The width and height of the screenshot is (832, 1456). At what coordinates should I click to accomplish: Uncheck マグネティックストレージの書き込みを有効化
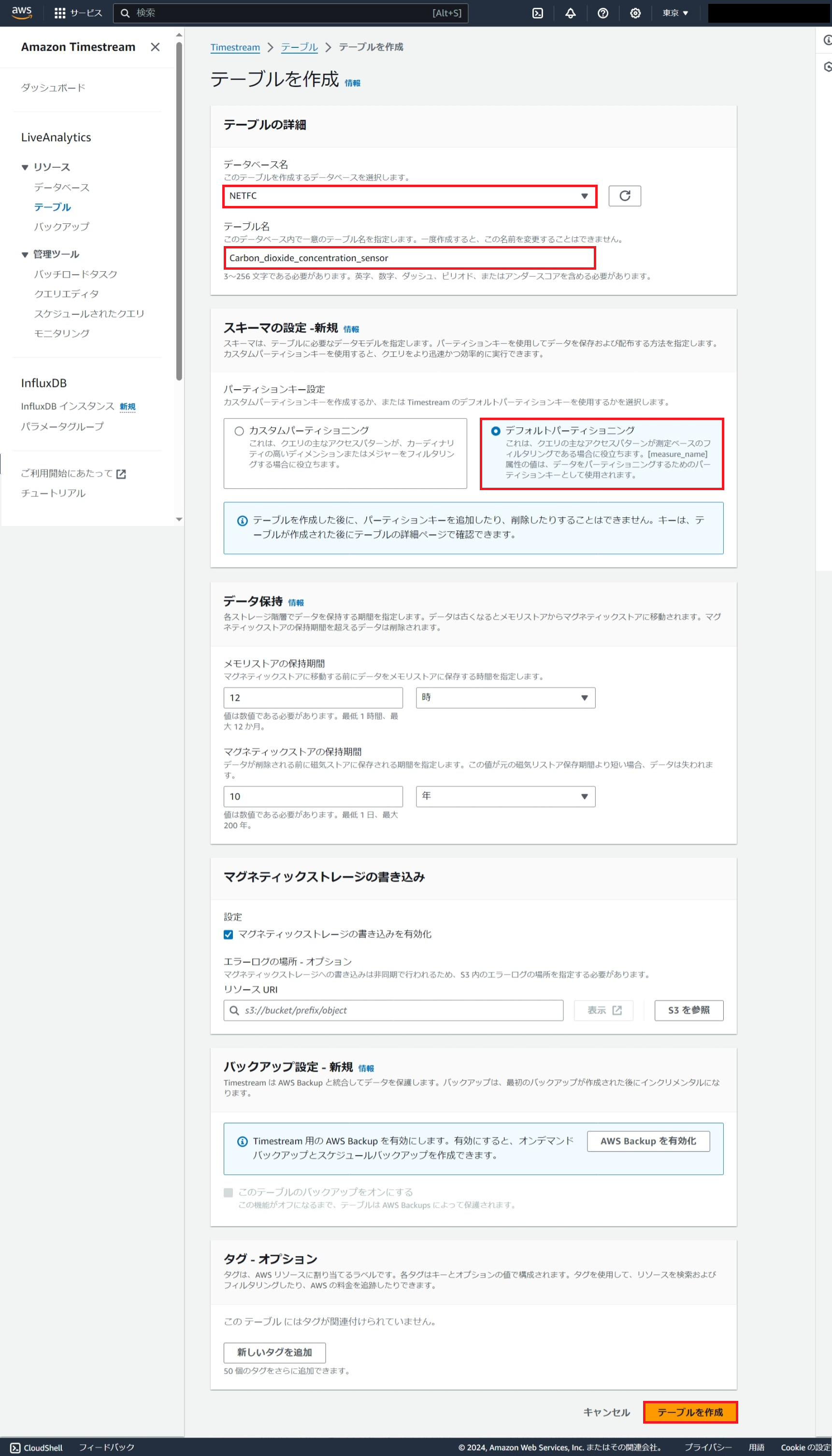pos(228,934)
